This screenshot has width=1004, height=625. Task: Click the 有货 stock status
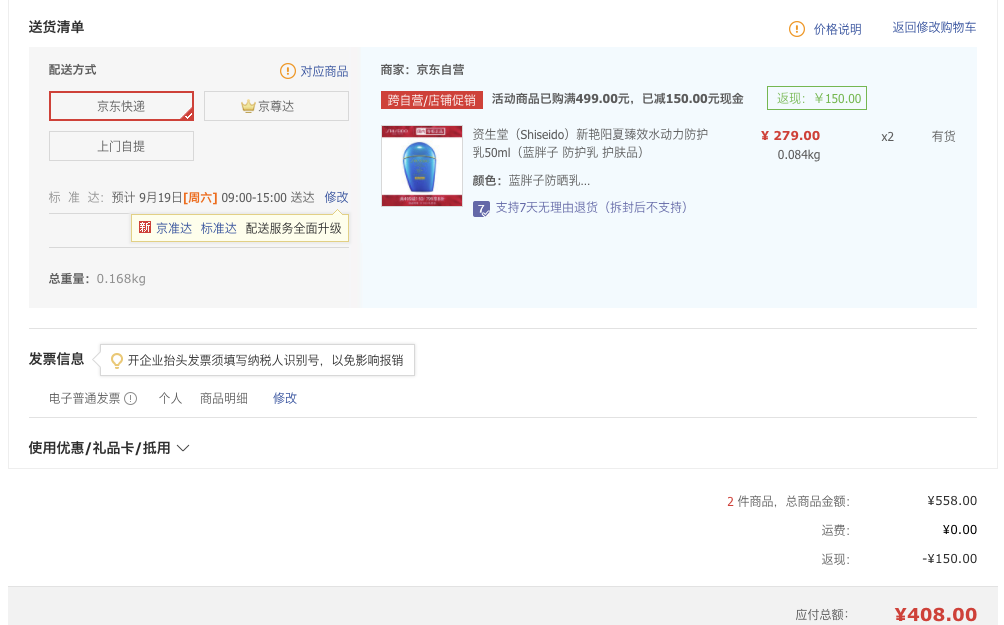[943, 136]
